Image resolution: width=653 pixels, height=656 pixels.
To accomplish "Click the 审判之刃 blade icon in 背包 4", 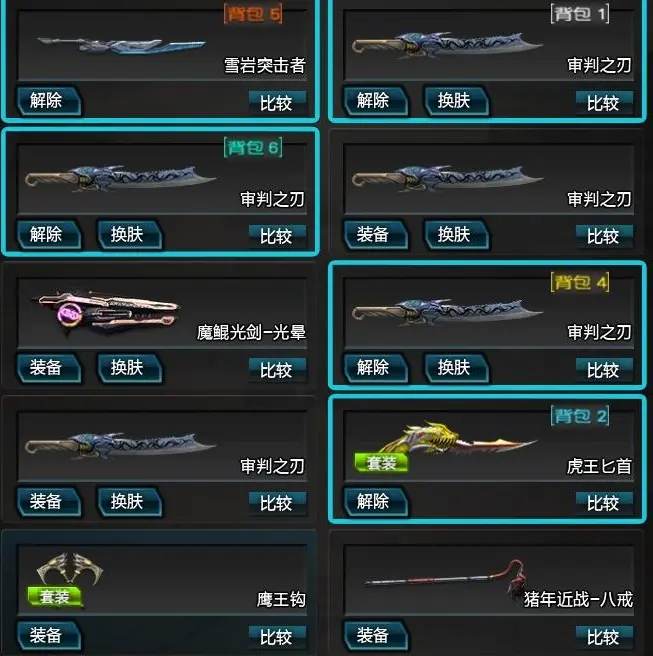I will click(x=447, y=313).
